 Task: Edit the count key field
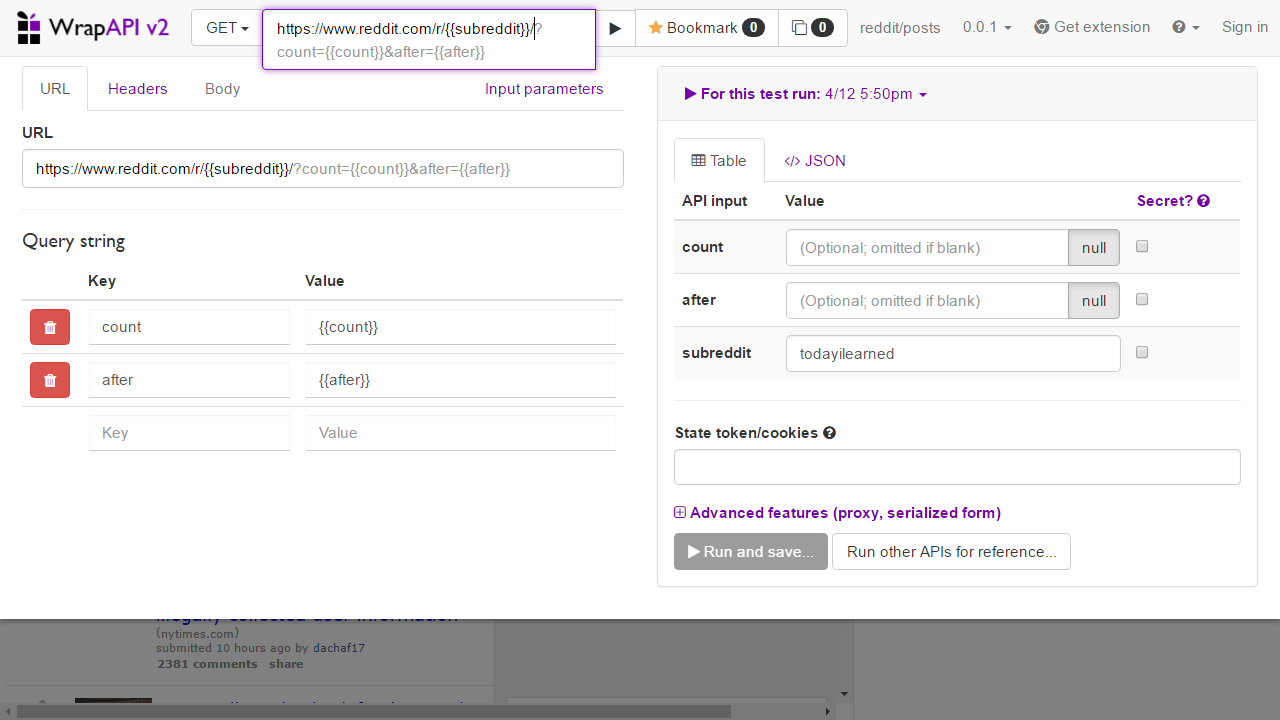(189, 327)
